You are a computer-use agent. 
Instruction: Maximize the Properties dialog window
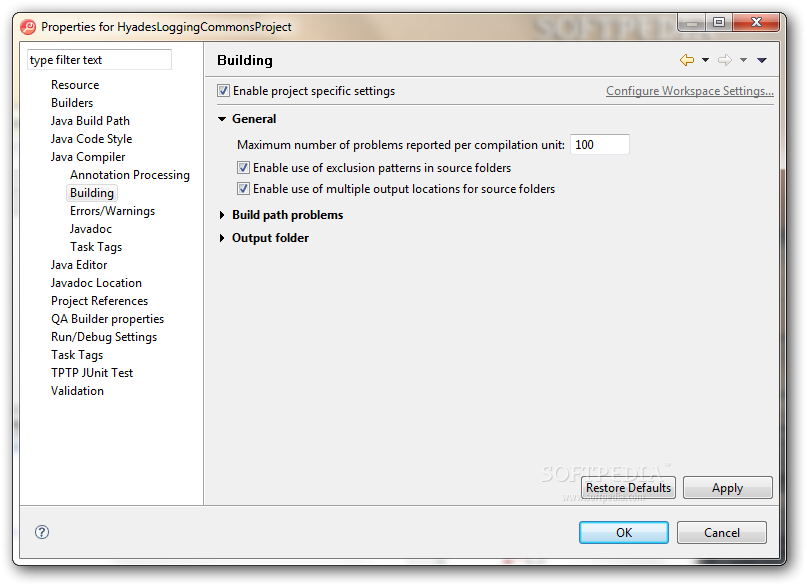[x=719, y=22]
